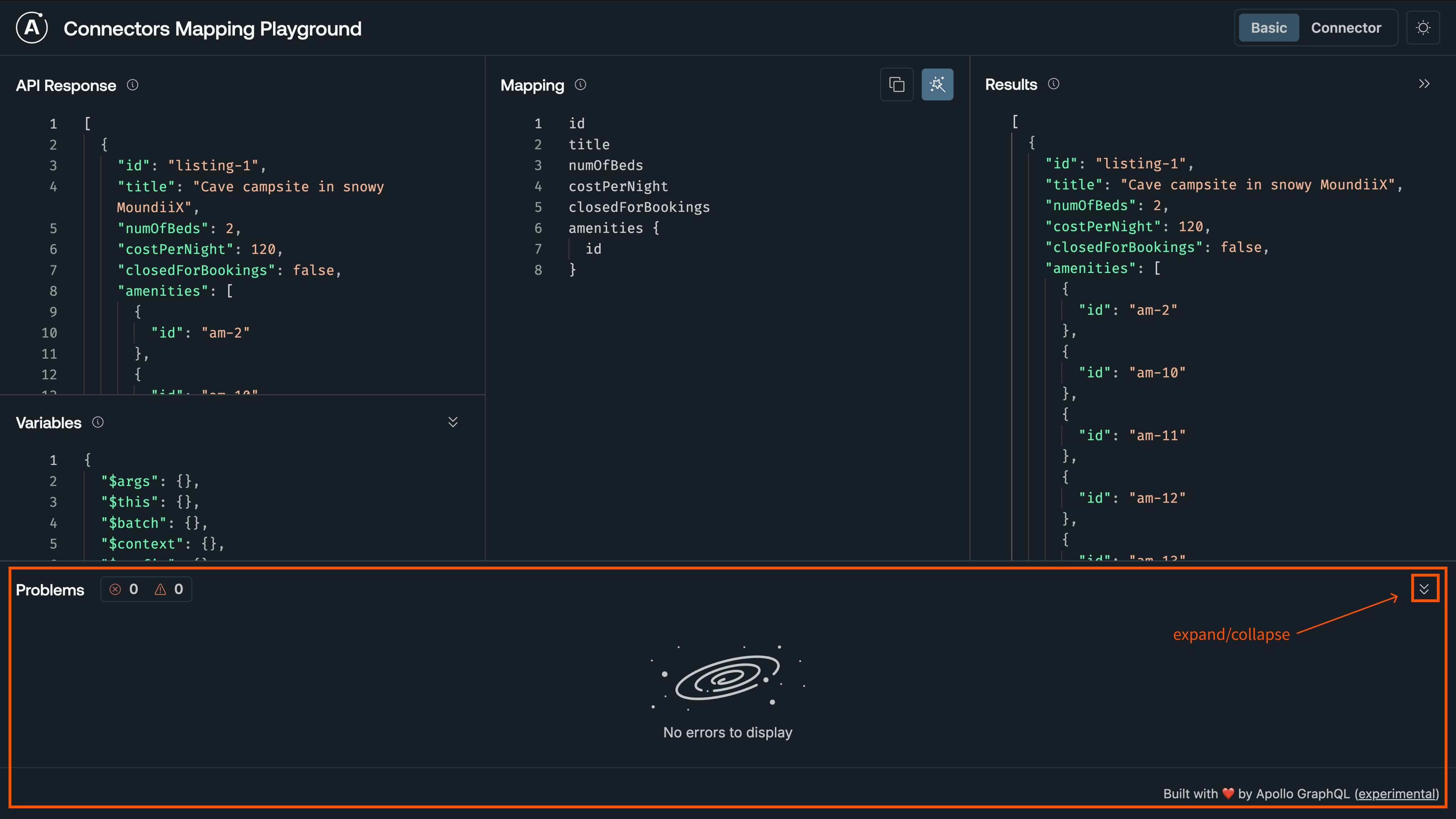Collapse the Variables panel
The width and height of the screenshot is (1456, 819).
(453, 422)
